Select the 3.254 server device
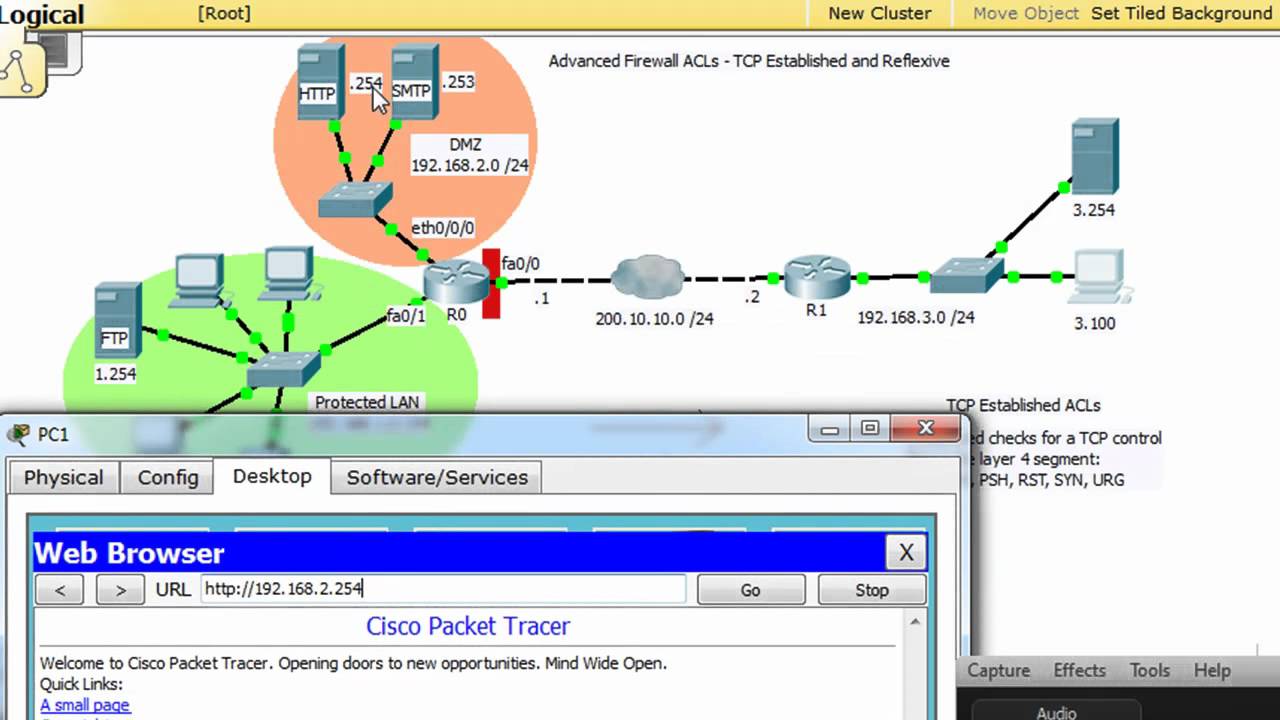1280x720 pixels. point(1094,157)
